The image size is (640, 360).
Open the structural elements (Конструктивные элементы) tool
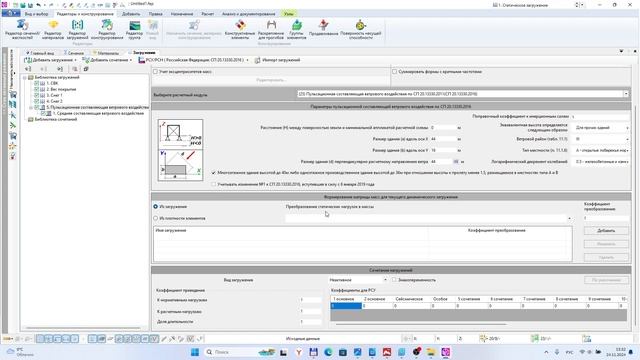click(x=240, y=30)
